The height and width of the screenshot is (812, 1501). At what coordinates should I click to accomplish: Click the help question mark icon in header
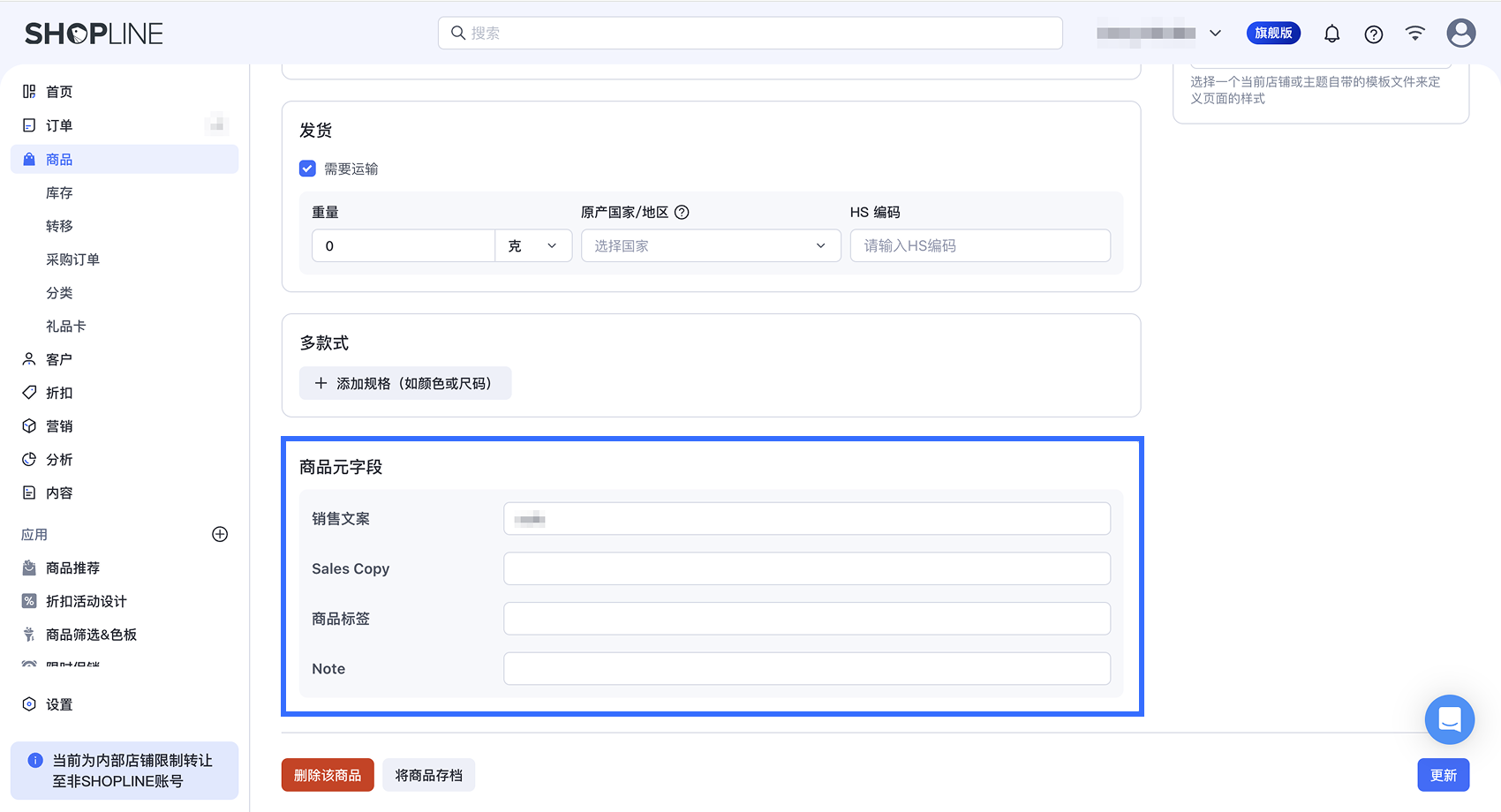click(x=1373, y=34)
